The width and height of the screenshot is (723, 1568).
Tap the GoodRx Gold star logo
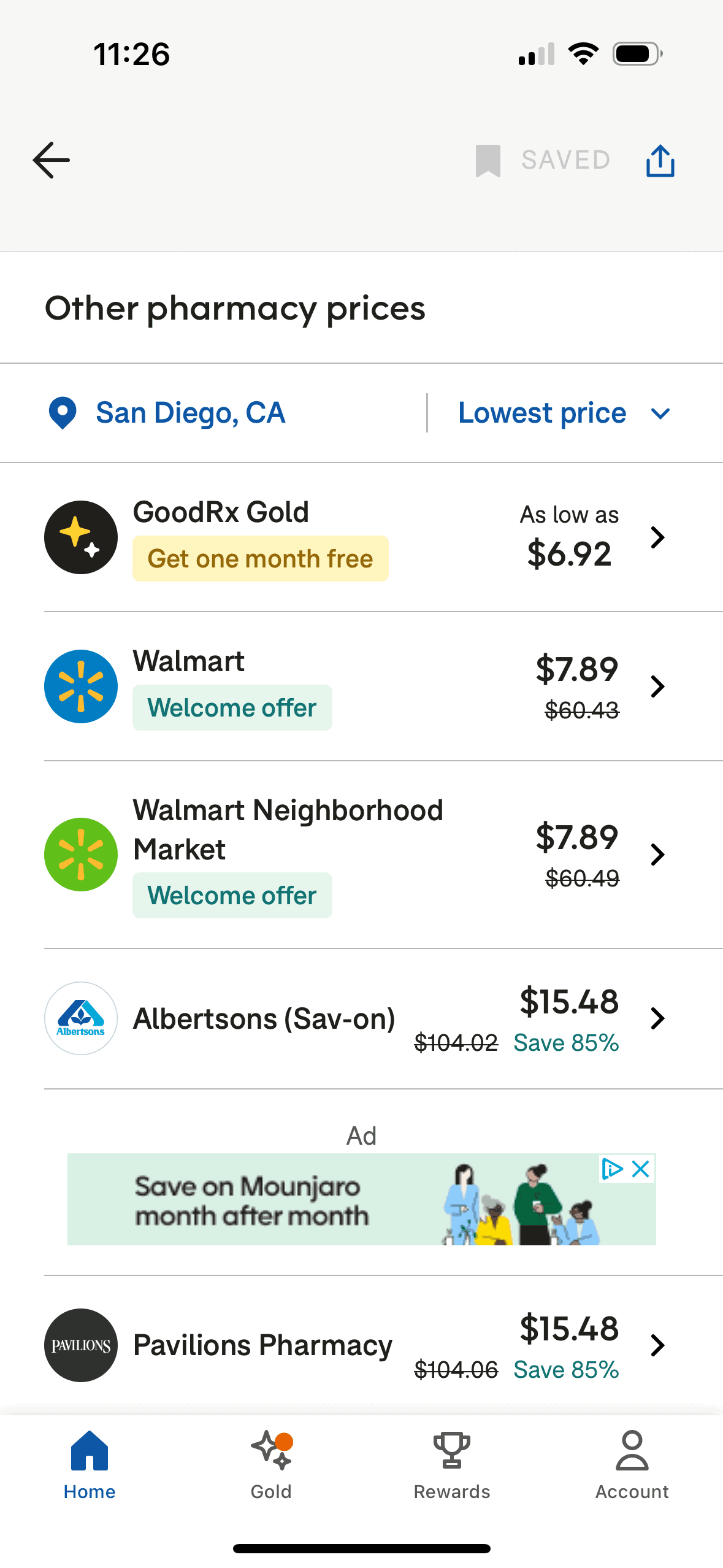tap(81, 537)
